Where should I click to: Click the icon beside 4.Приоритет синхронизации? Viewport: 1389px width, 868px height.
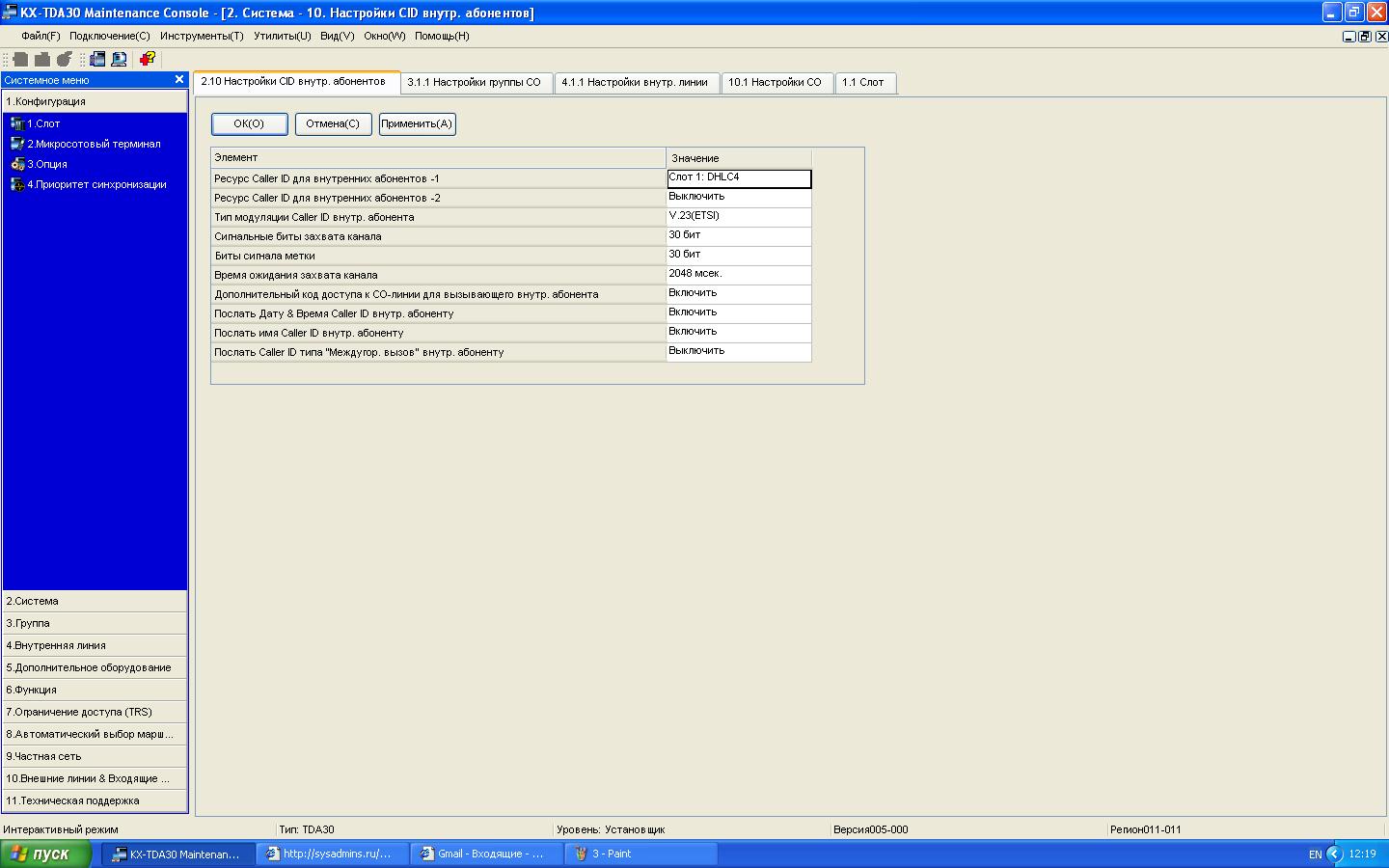(17, 184)
